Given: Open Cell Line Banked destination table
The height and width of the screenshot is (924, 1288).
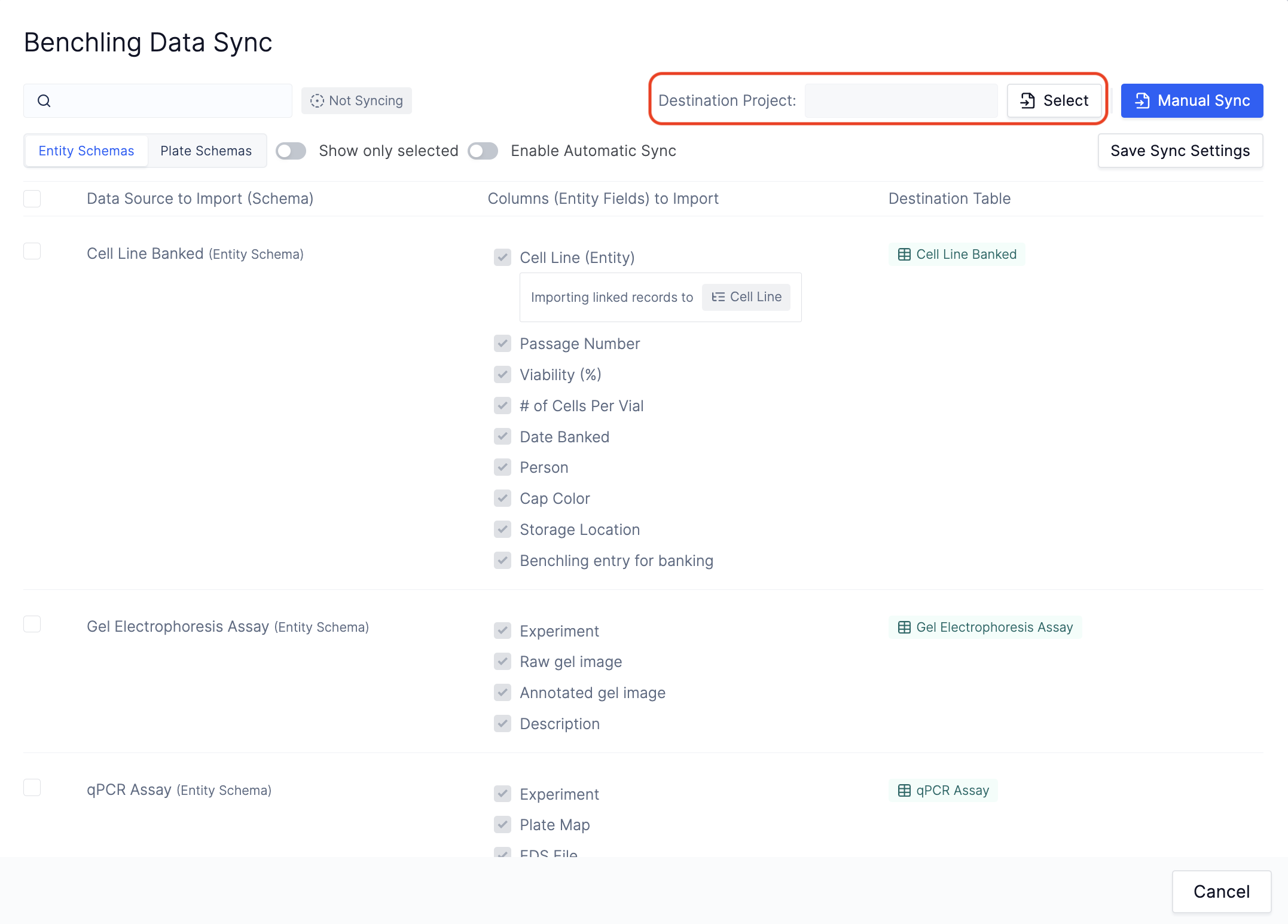Looking at the screenshot, I should pyautogui.click(x=957, y=254).
